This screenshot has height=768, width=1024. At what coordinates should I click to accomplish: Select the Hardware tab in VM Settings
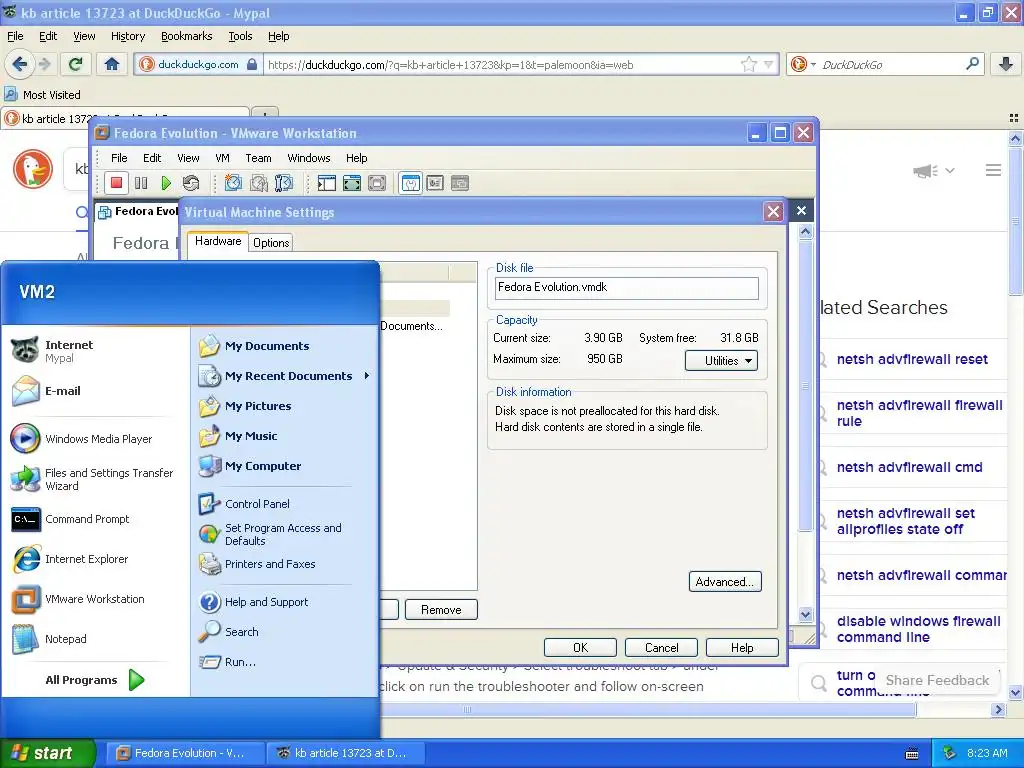tap(218, 241)
